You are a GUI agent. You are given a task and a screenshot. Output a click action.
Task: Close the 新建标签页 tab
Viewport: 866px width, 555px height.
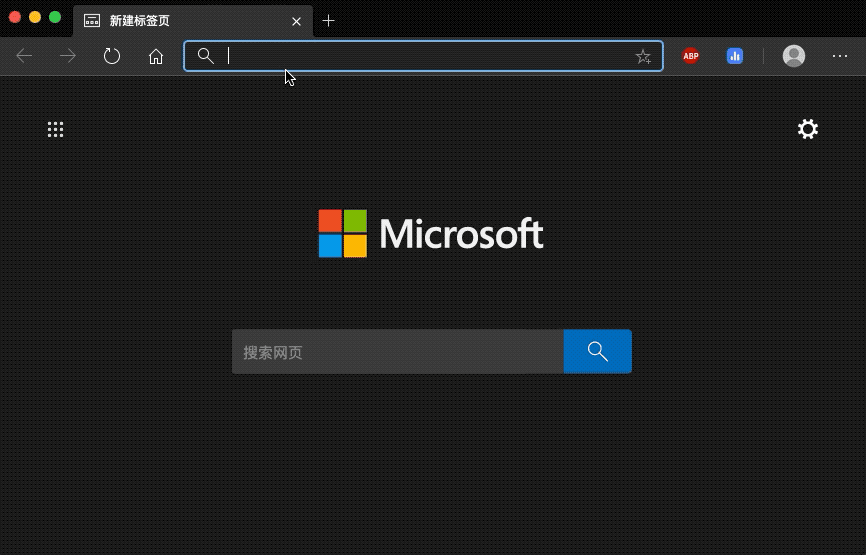pyautogui.click(x=297, y=20)
